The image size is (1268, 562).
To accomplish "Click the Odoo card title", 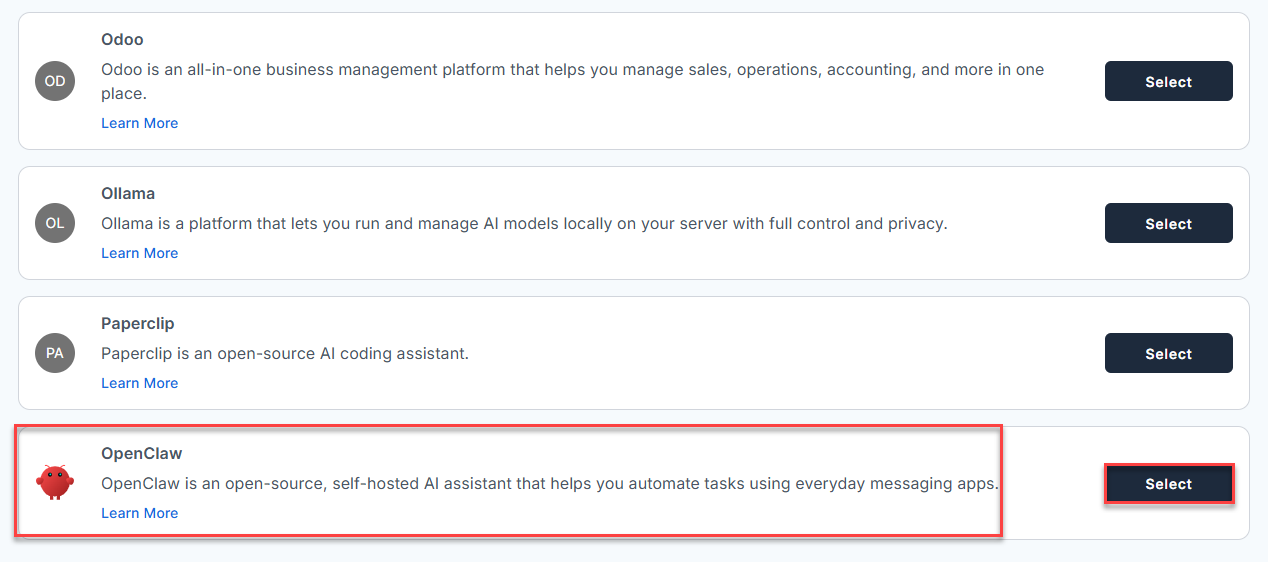I will 122,40.
